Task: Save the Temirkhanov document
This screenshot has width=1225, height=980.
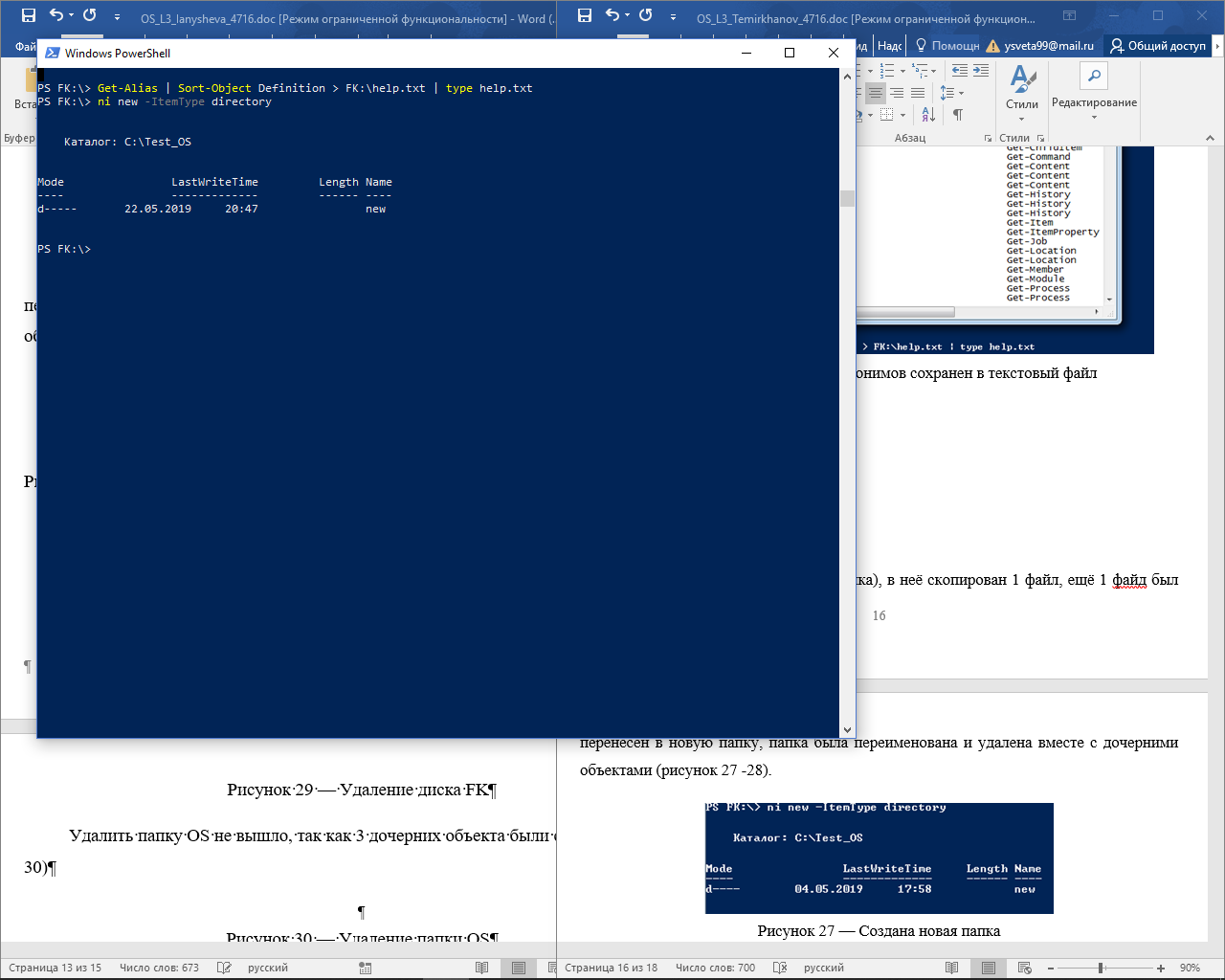Action: coord(585,15)
